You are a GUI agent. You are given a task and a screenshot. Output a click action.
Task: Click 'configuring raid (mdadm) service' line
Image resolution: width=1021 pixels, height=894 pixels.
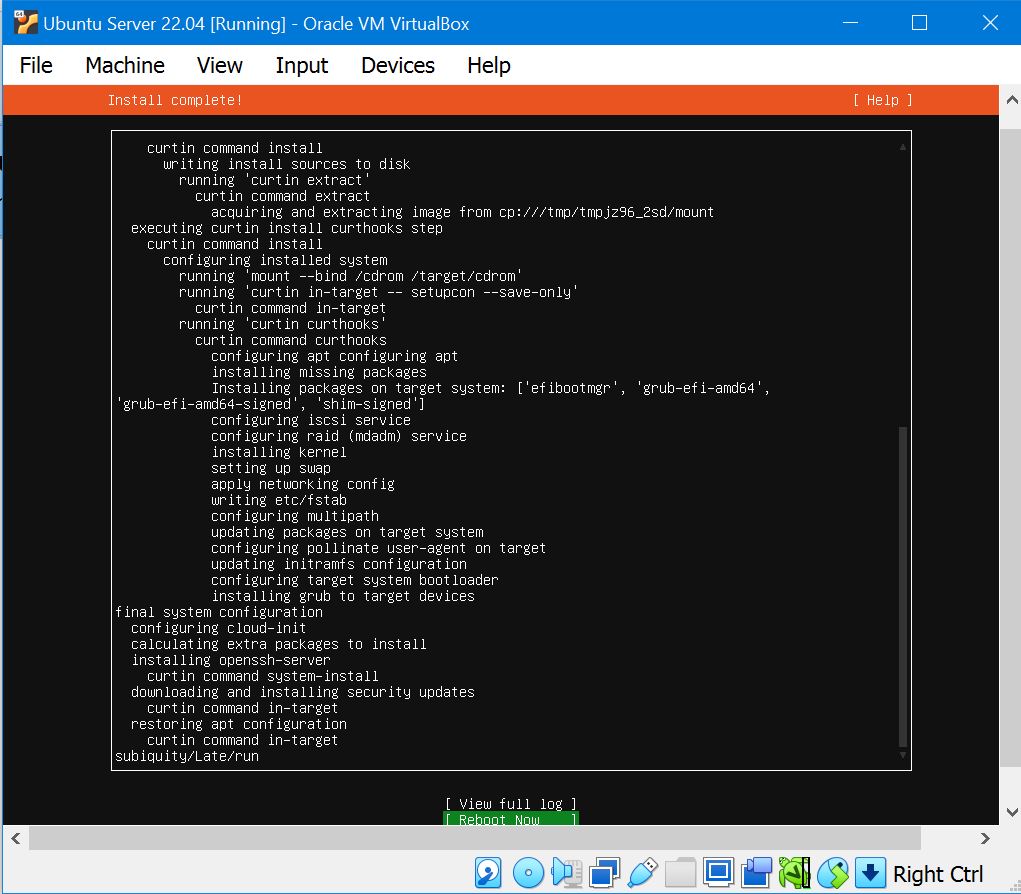(x=339, y=436)
